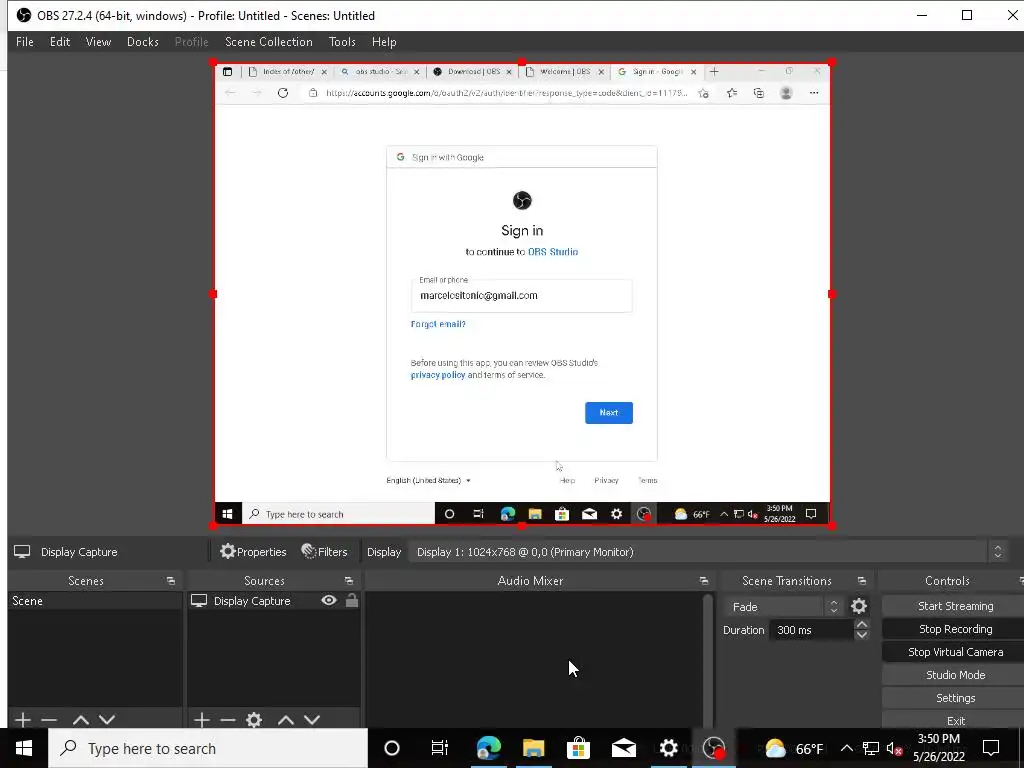
Task: Click the Stop Virtual Camera button
Action: (x=955, y=652)
